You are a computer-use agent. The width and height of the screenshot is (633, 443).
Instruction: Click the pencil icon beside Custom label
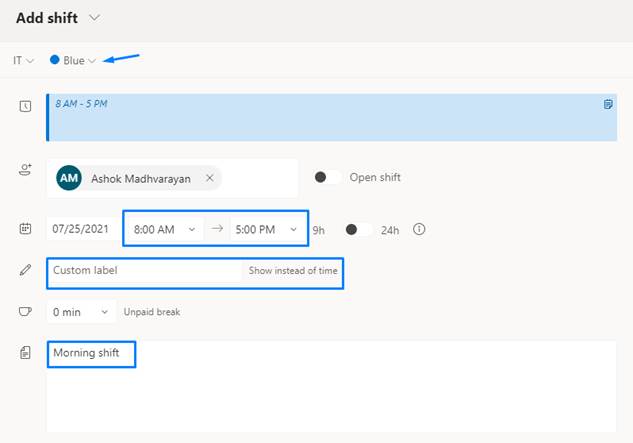[25, 270]
